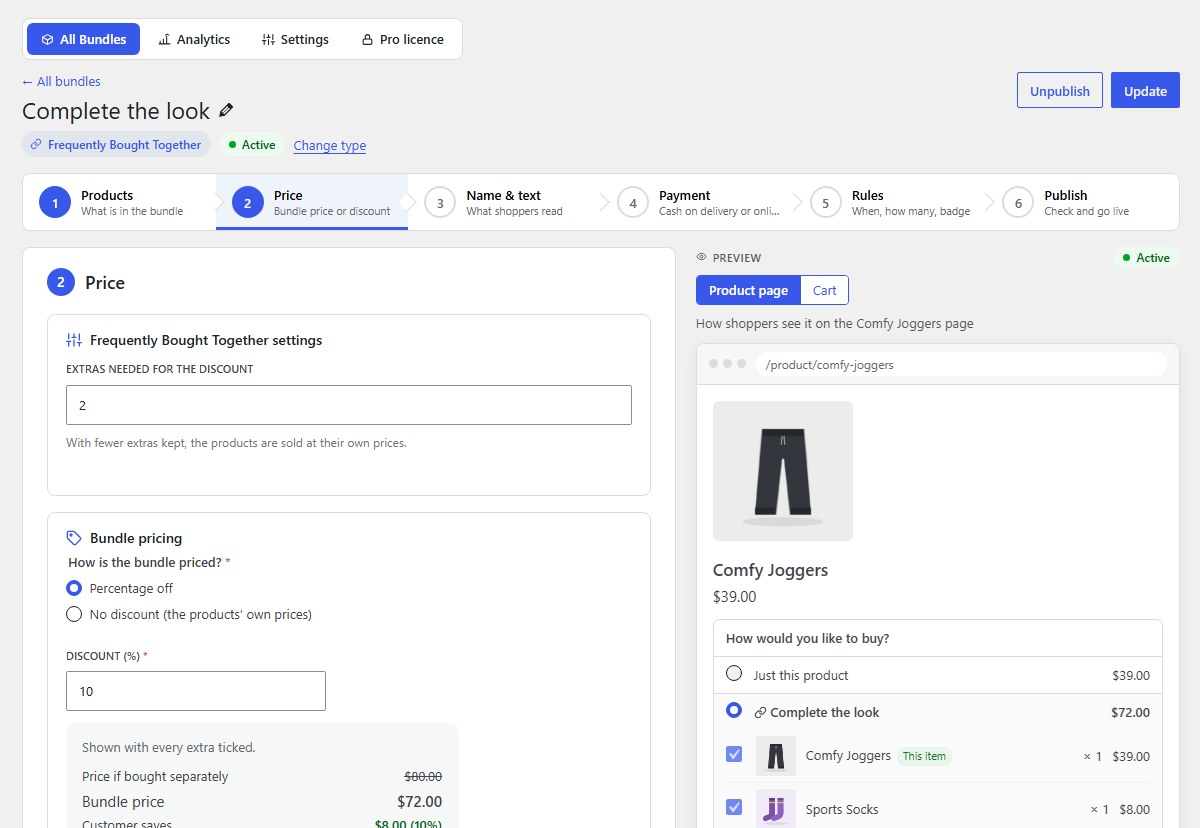Click the Update button
The height and width of the screenshot is (828, 1200).
1145,90
